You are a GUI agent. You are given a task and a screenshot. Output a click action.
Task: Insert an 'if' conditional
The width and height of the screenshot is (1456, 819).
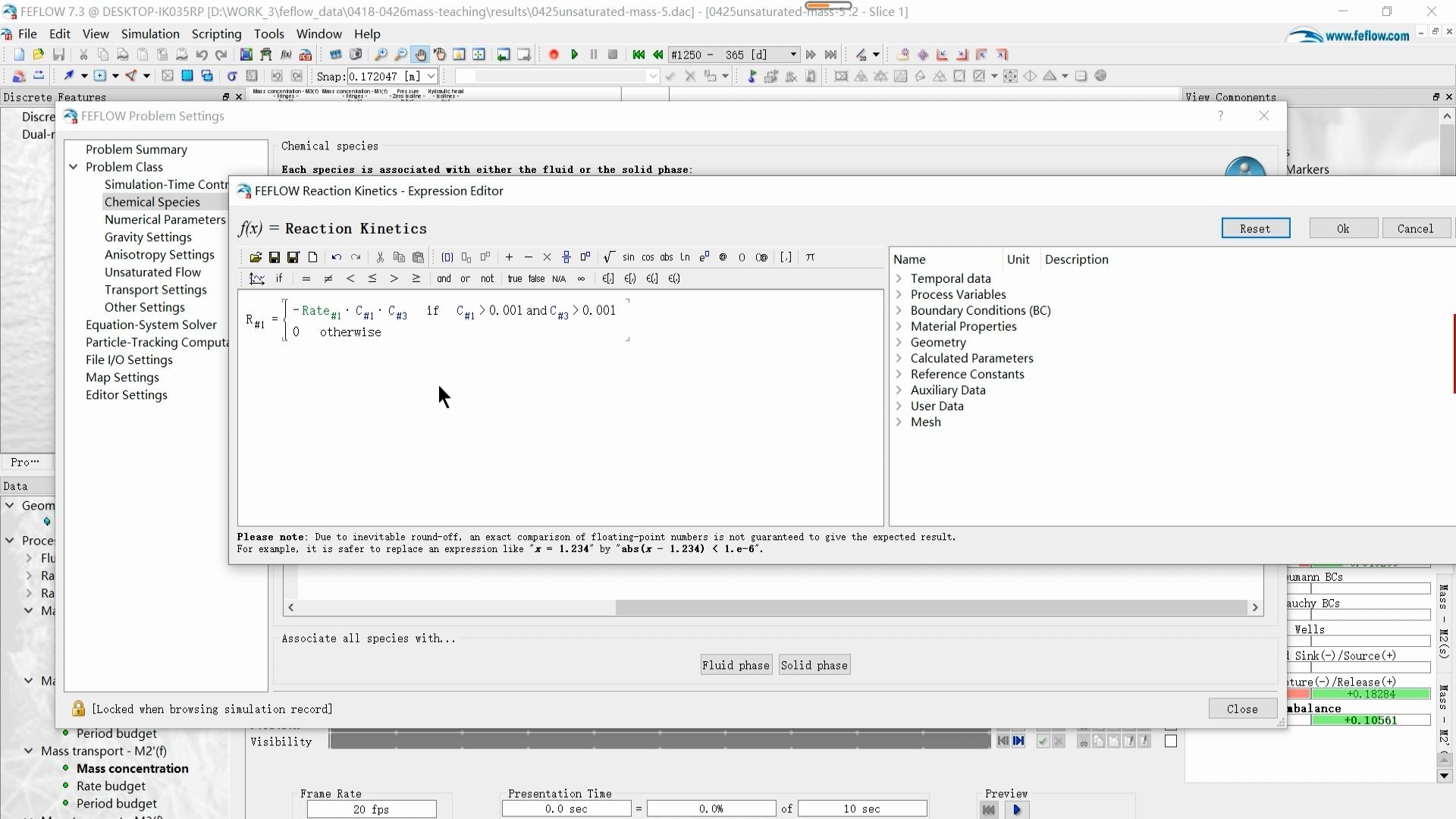(279, 278)
